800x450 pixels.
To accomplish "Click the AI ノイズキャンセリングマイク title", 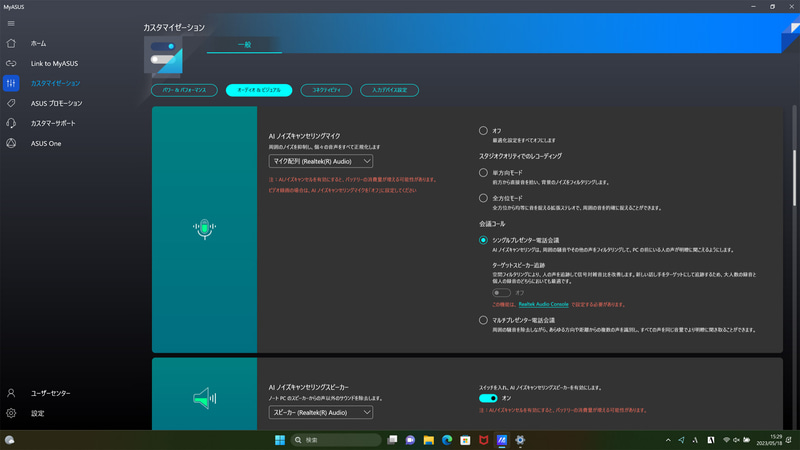I will (305, 136).
